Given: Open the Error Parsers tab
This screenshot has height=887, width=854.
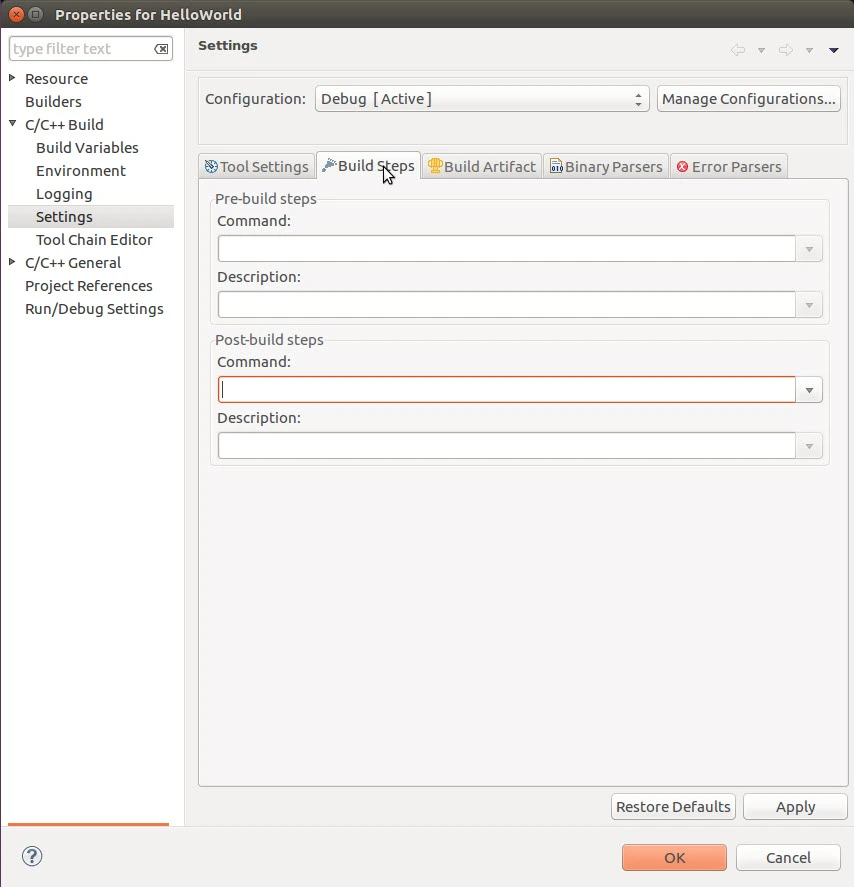Looking at the screenshot, I should tap(729, 166).
